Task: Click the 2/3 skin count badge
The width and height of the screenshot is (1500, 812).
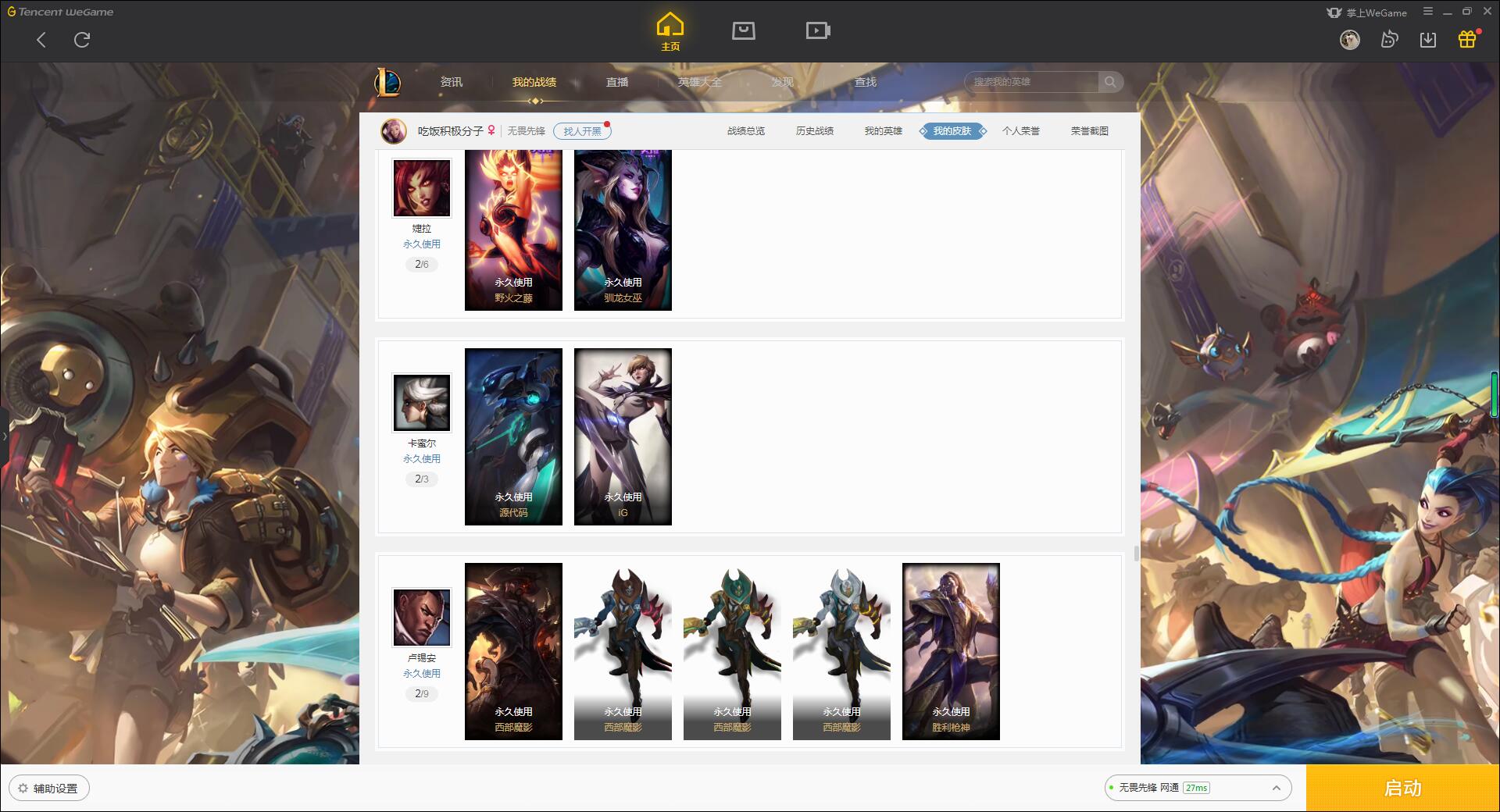Action: coord(422,479)
